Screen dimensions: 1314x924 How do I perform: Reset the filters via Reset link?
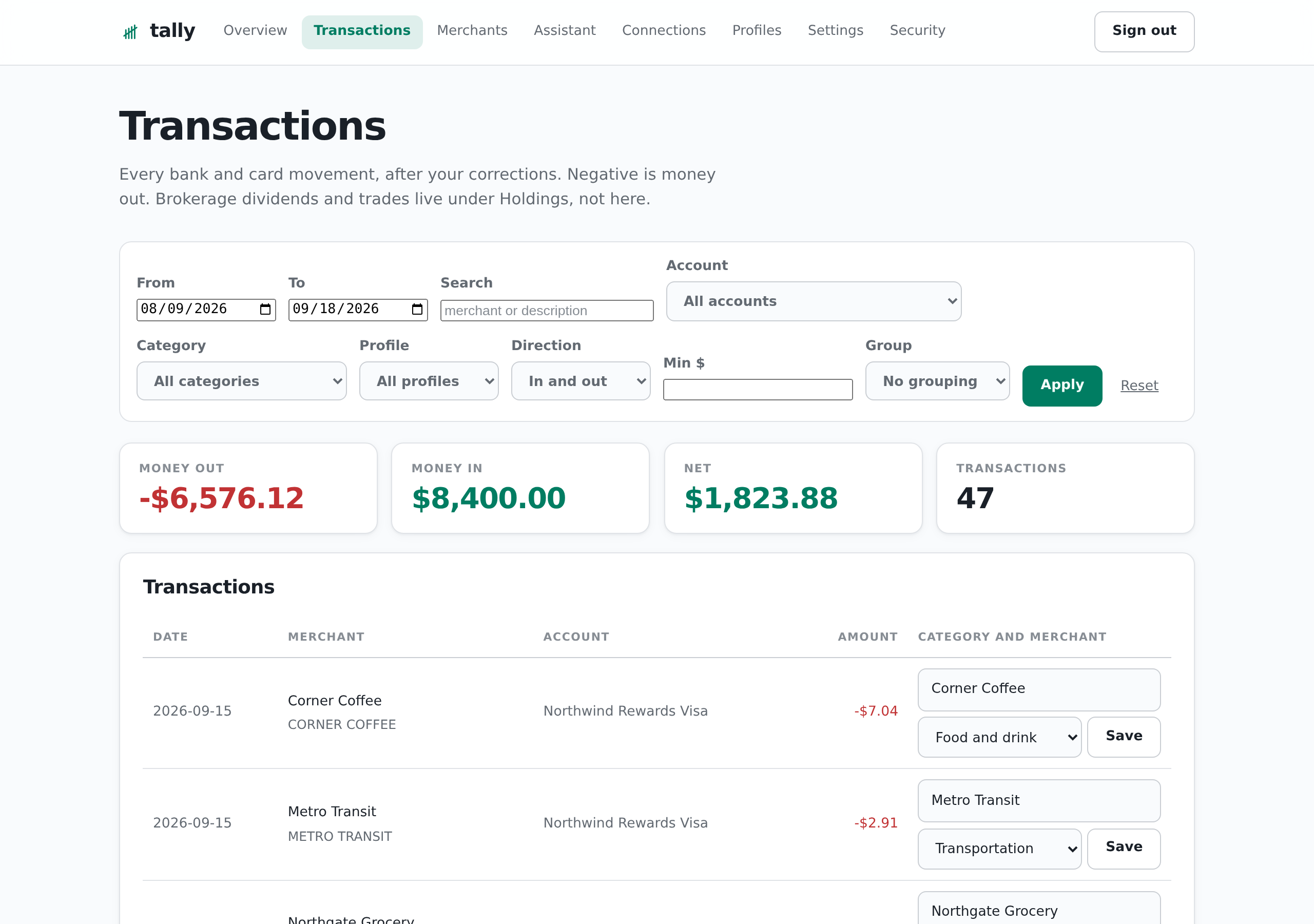tap(1139, 386)
